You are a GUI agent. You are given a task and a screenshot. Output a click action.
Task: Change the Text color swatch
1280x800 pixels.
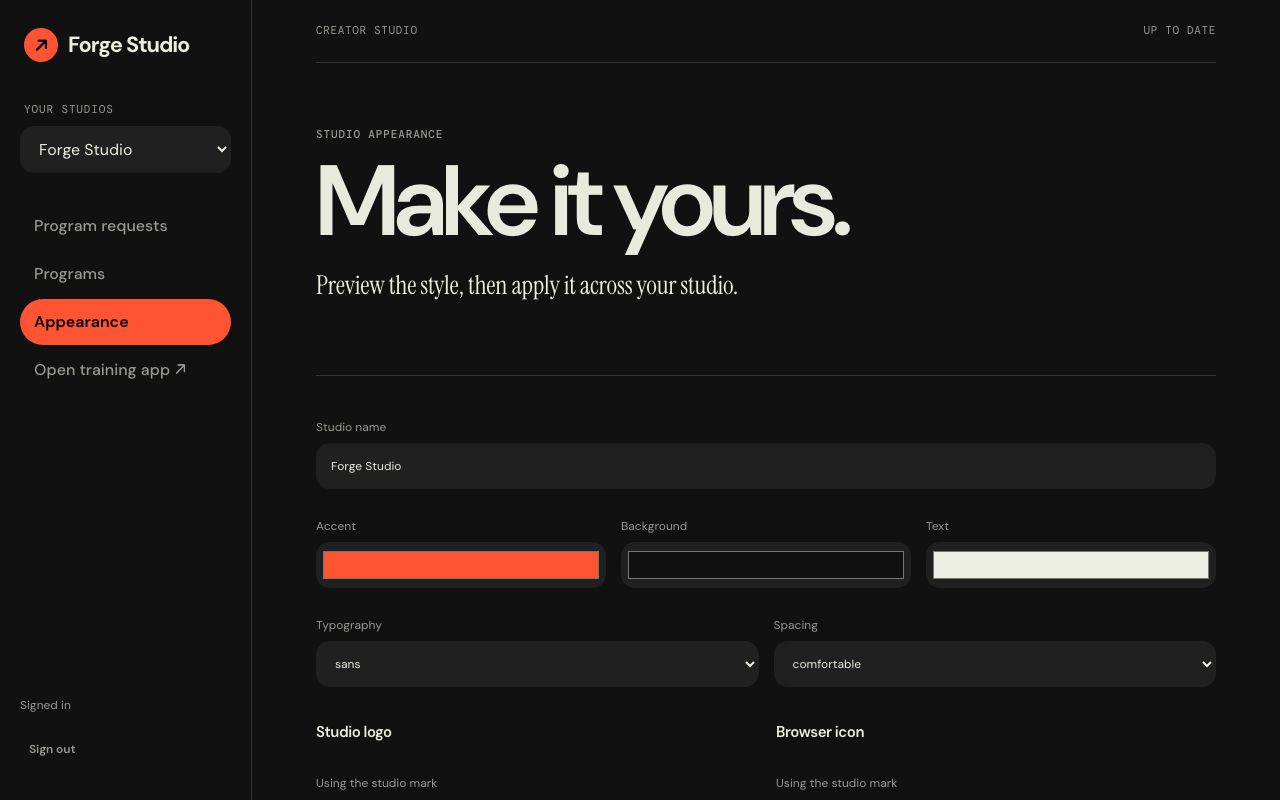click(x=1071, y=565)
